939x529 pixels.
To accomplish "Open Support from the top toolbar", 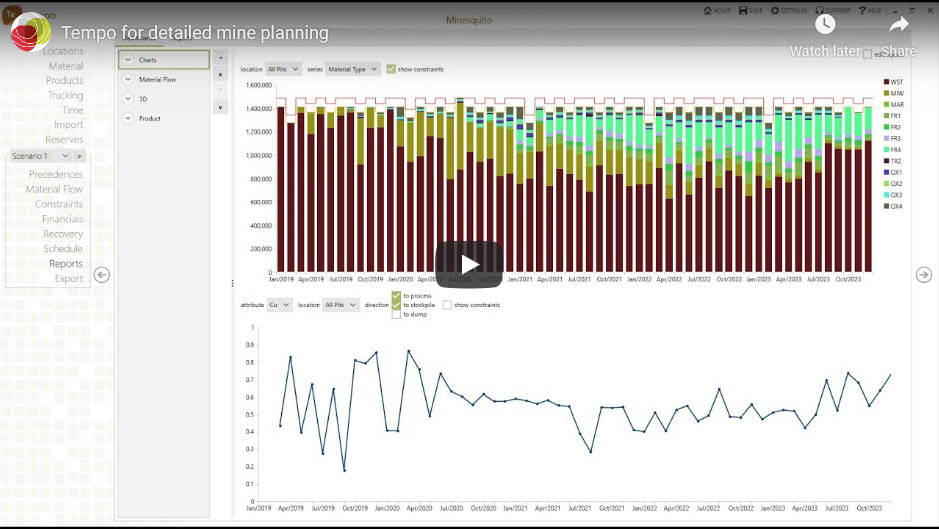I will [833, 10].
